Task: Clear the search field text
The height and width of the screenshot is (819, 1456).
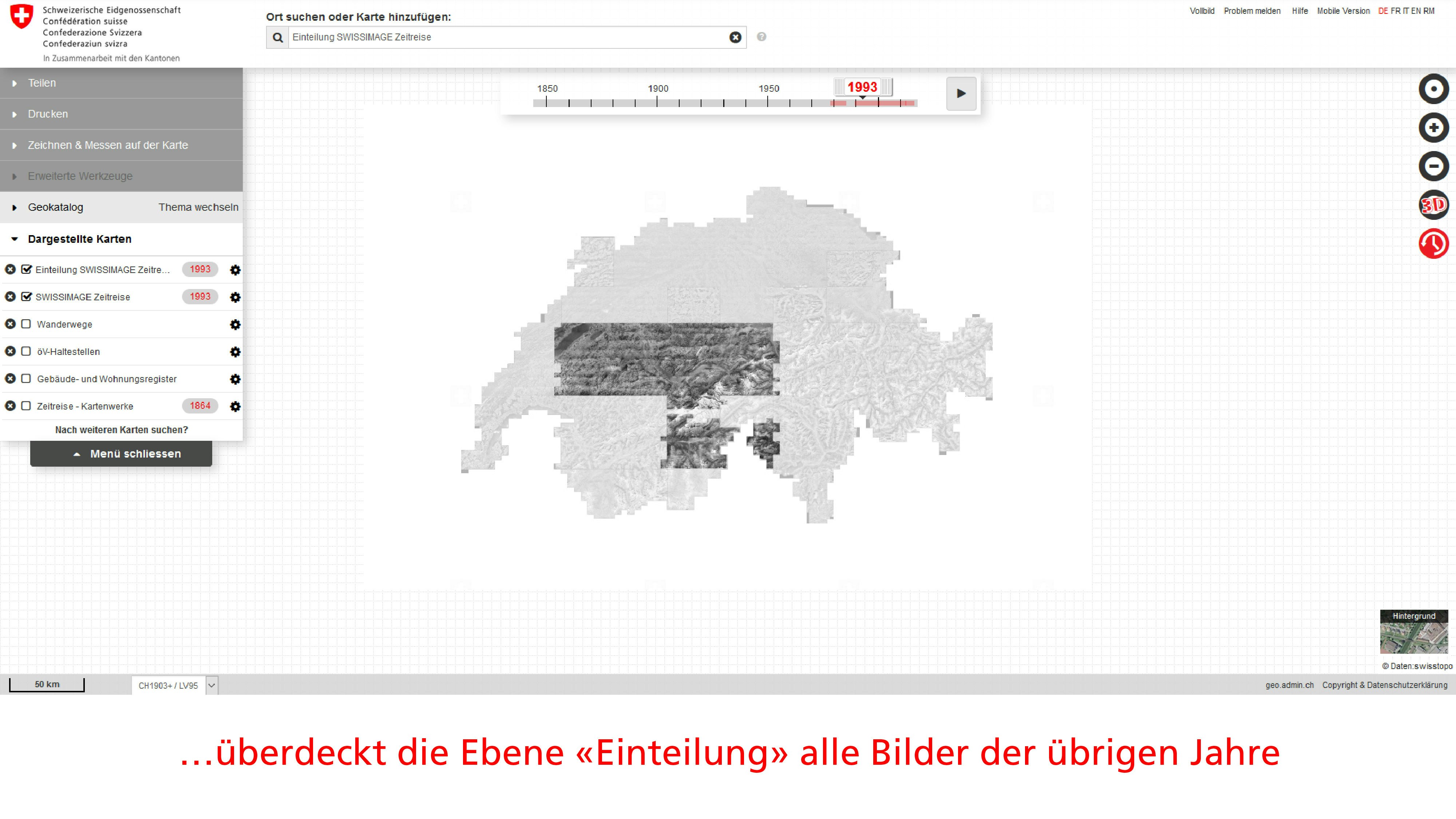Action: 735,37
